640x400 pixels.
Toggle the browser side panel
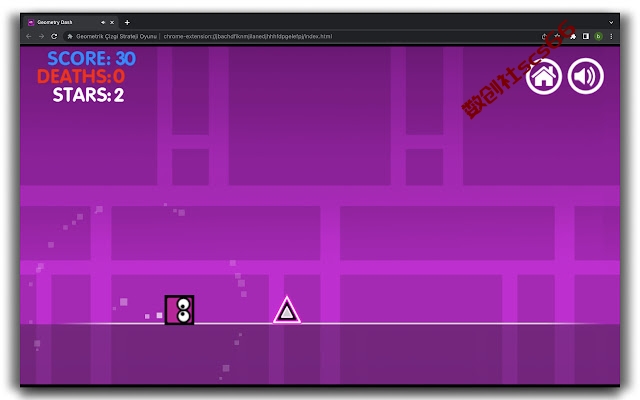click(x=586, y=36)
